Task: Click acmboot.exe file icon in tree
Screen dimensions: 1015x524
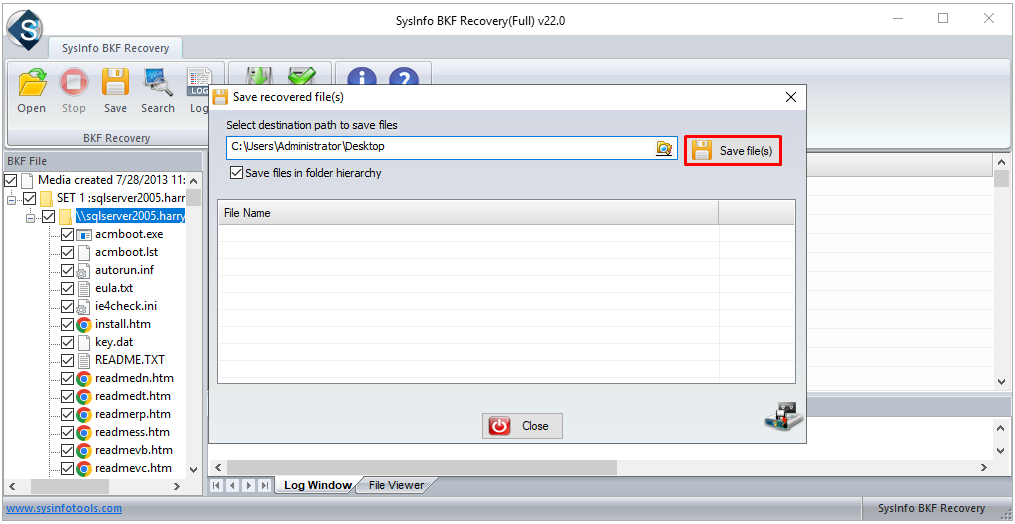Action: pos(84,234)
